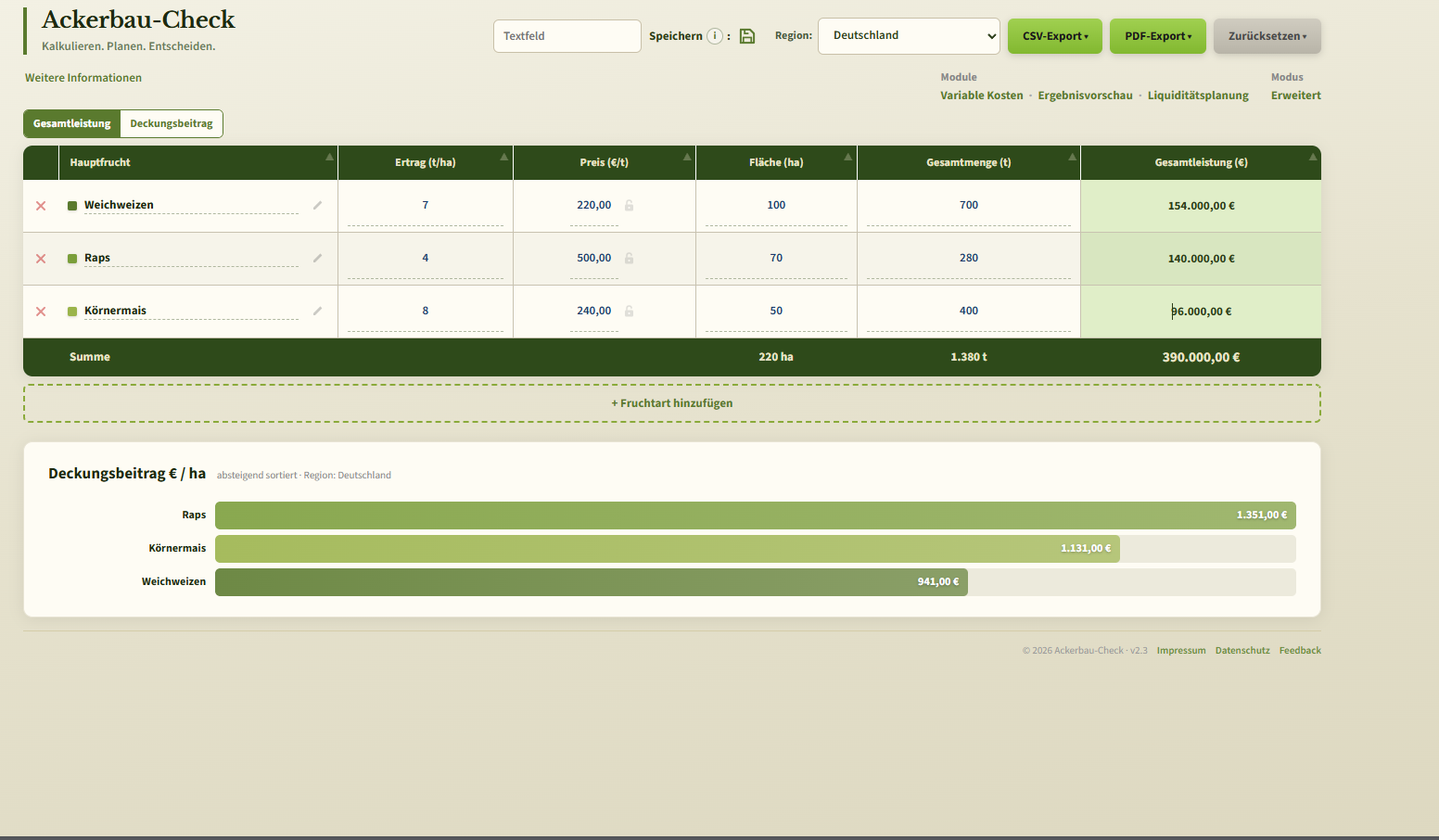Toggle price lock for Raps

coord(629,258)
